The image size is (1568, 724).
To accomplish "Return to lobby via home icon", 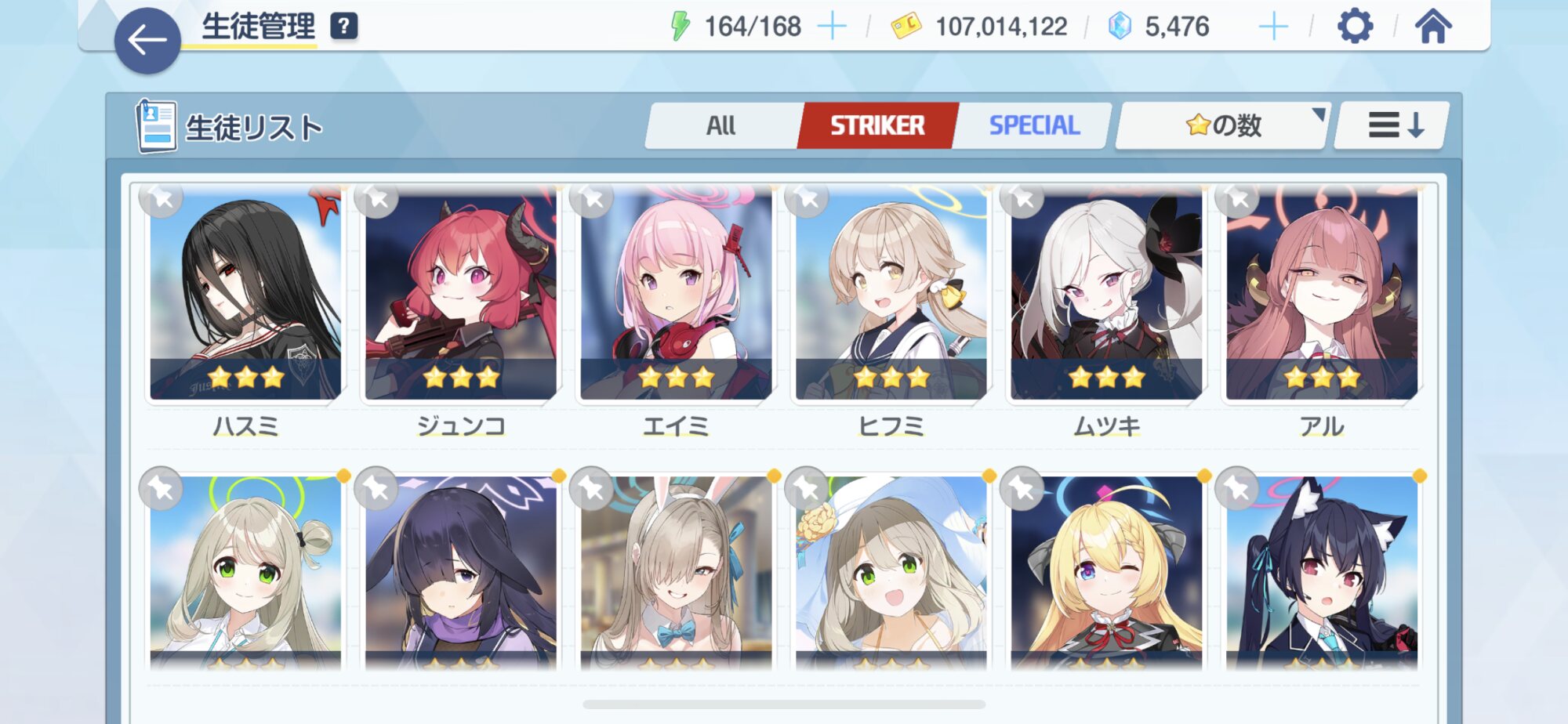I will (1433, 26).
